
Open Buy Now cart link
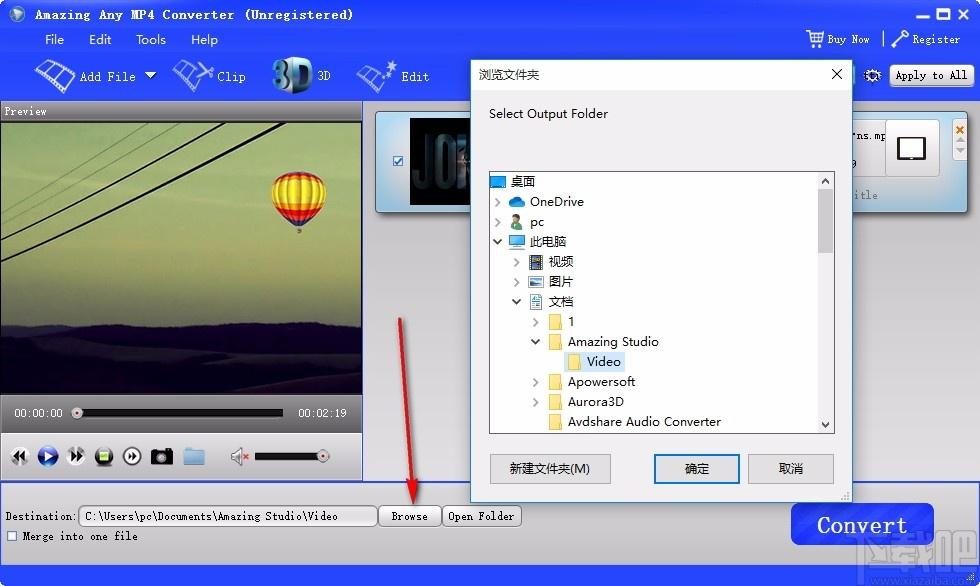coord(838,39)
